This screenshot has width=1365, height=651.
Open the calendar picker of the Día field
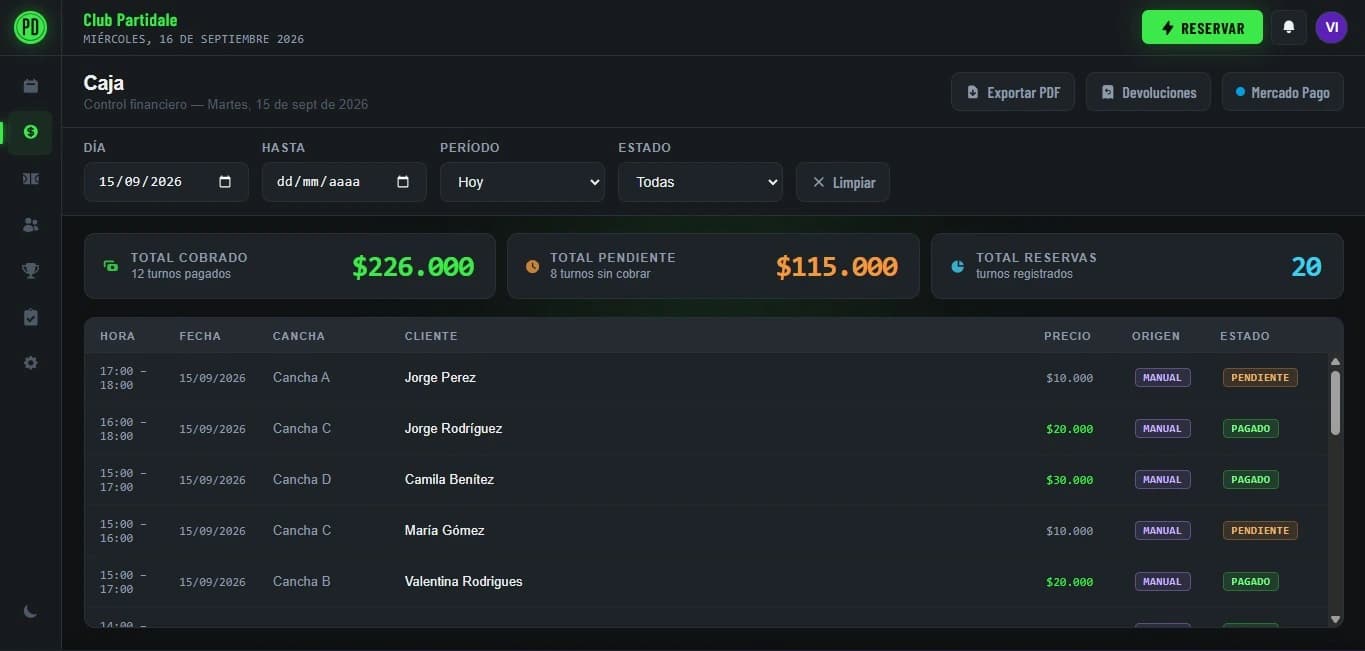[225, 182]
